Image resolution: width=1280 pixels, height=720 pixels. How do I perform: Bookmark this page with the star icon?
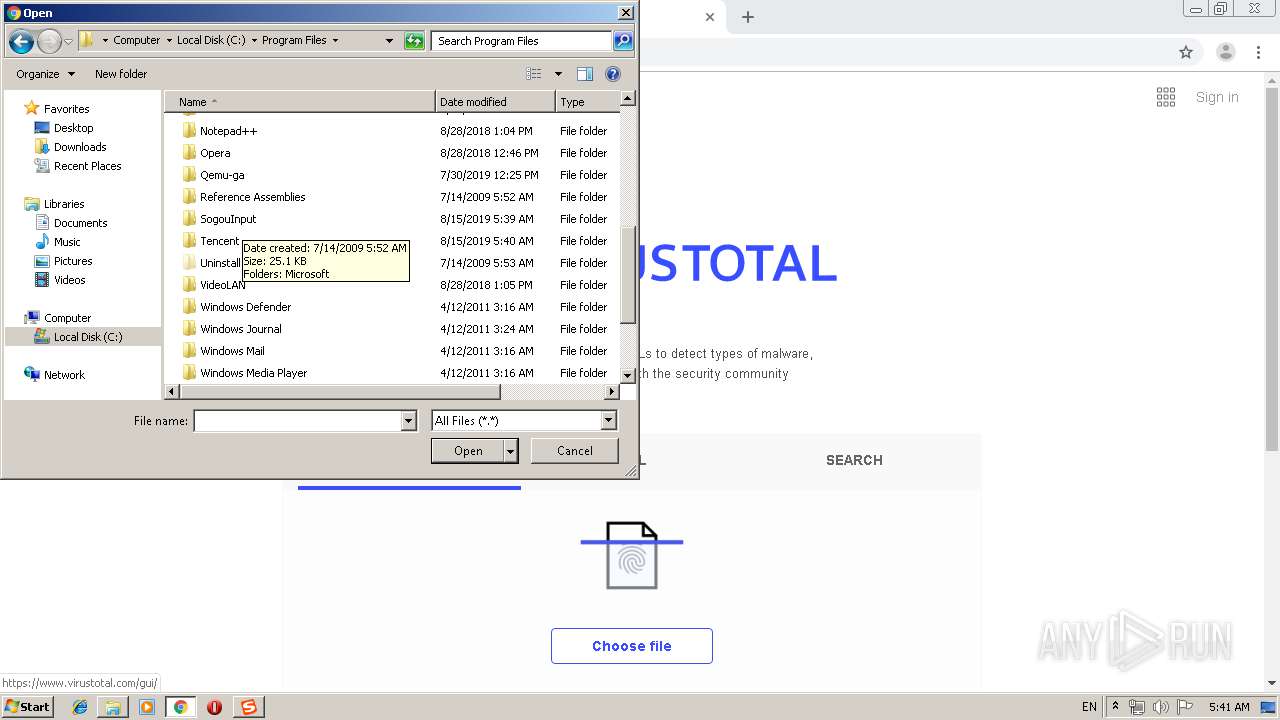coord(1186,52)
